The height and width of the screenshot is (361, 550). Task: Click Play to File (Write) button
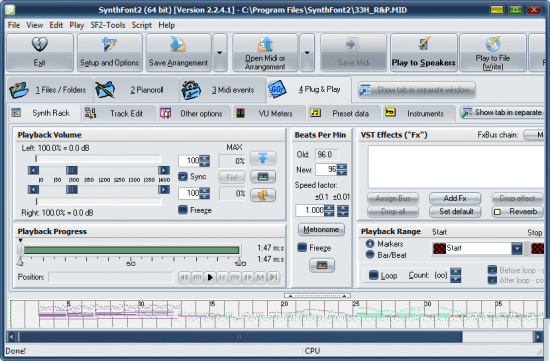[493, 53]
